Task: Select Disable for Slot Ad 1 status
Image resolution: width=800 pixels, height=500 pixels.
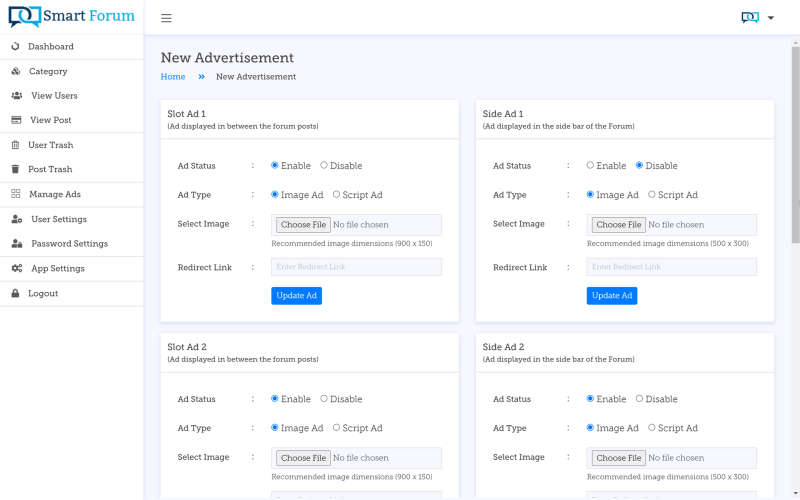Action: [x=323, y=165]
